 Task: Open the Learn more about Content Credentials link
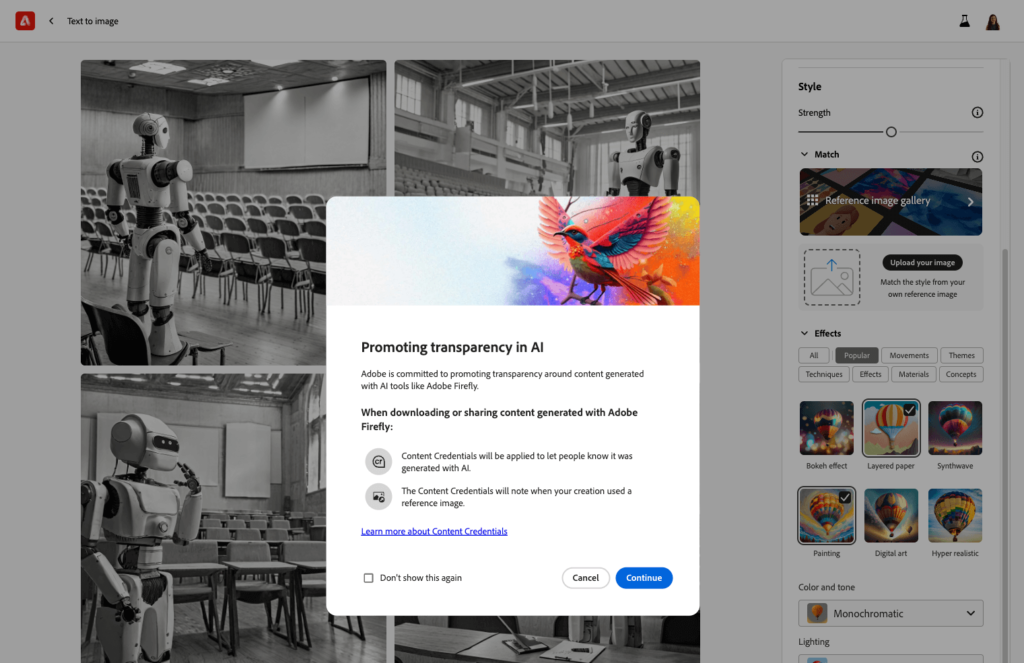434,531
